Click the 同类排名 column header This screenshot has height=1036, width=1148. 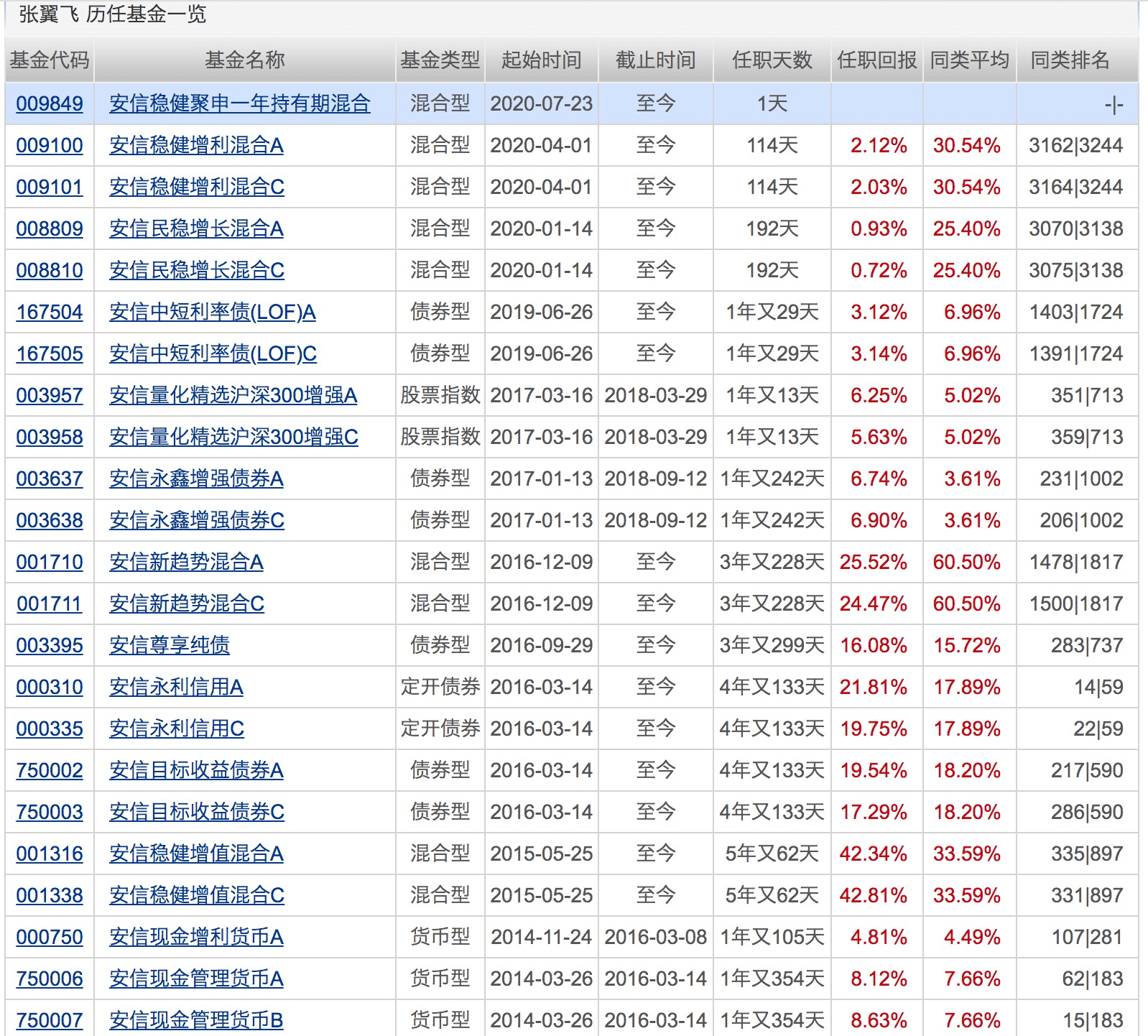[x=1070, y=60]
